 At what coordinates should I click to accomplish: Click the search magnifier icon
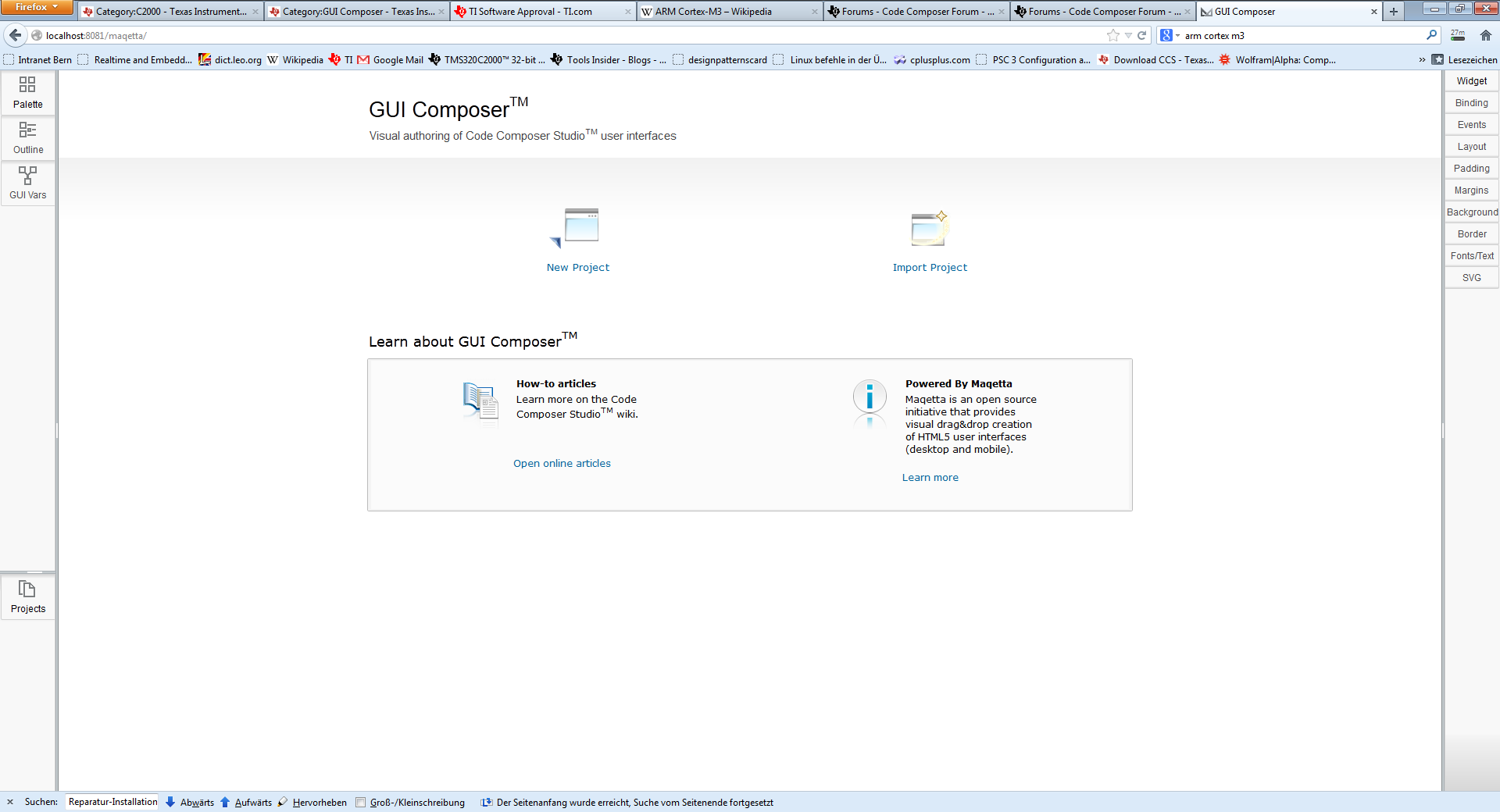[x=1431, y=35]
